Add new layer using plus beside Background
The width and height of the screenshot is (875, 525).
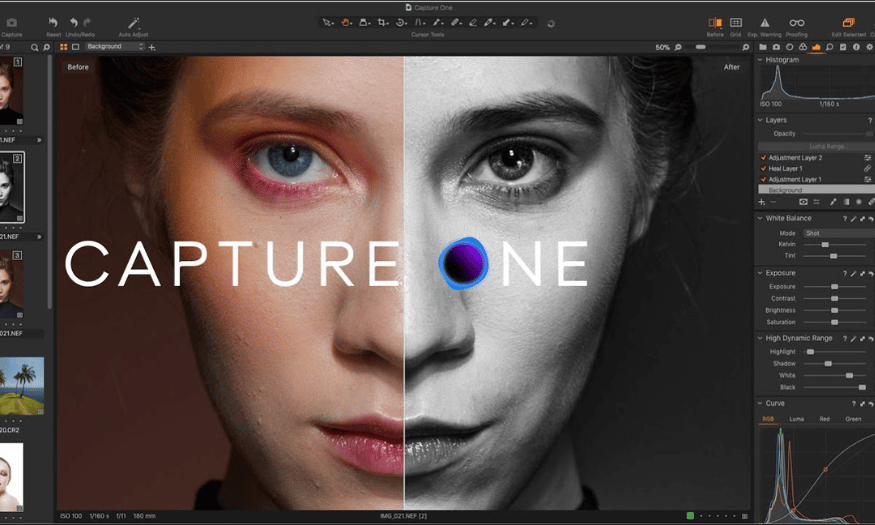[x=152, y=47]
